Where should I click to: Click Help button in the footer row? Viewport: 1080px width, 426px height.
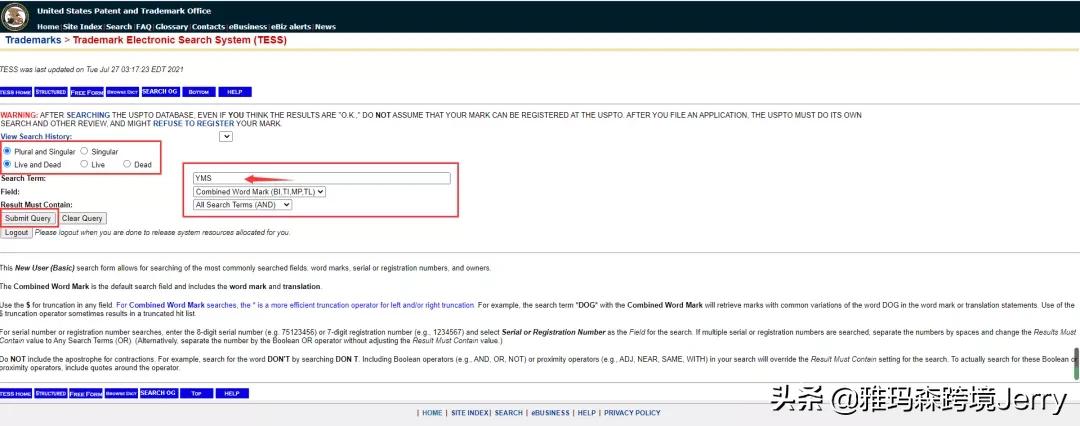[x=232, y=393]
